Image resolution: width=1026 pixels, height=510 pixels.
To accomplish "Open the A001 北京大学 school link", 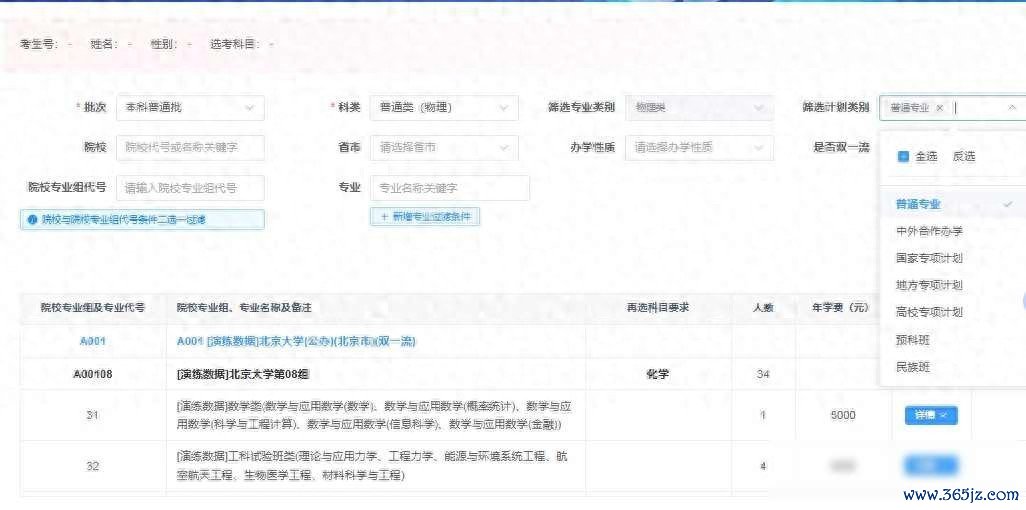I will click(x=296, y=341).
